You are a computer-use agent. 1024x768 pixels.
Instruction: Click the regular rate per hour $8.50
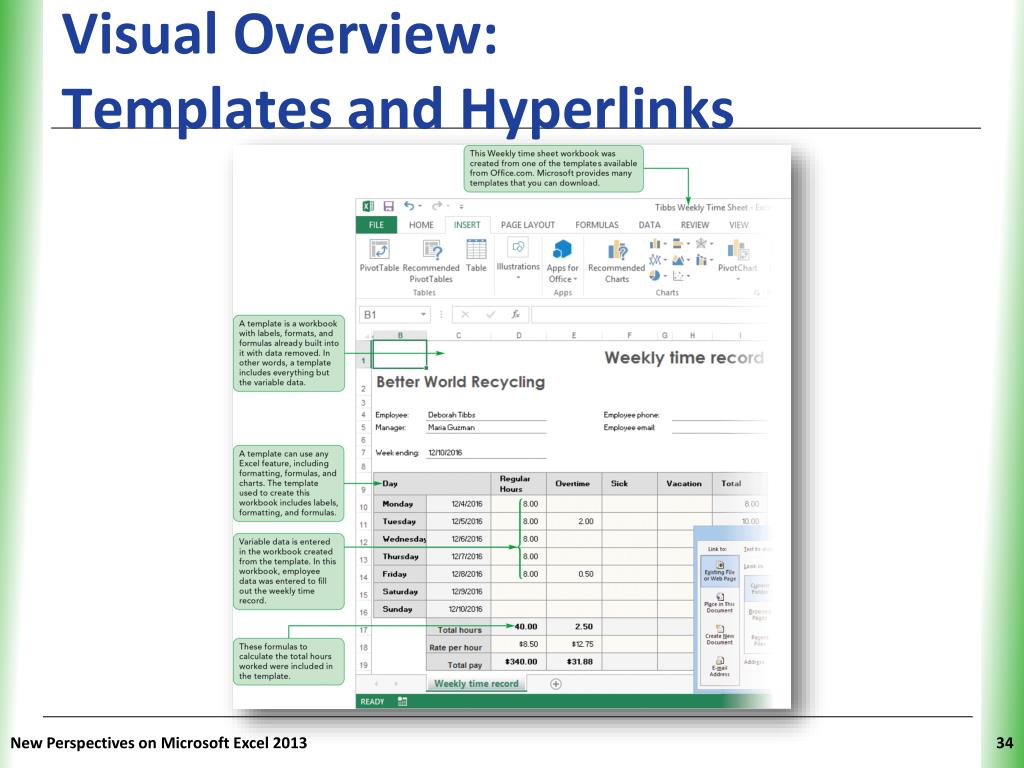click(x=528, y=645)
